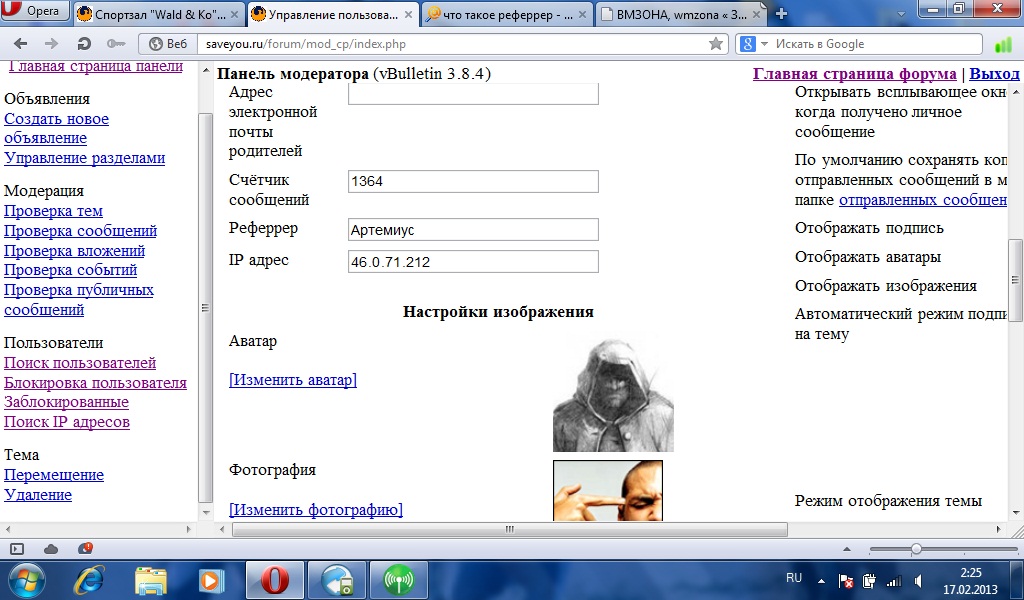
Task: Click the Выход logout link
Action: point(994,74)
